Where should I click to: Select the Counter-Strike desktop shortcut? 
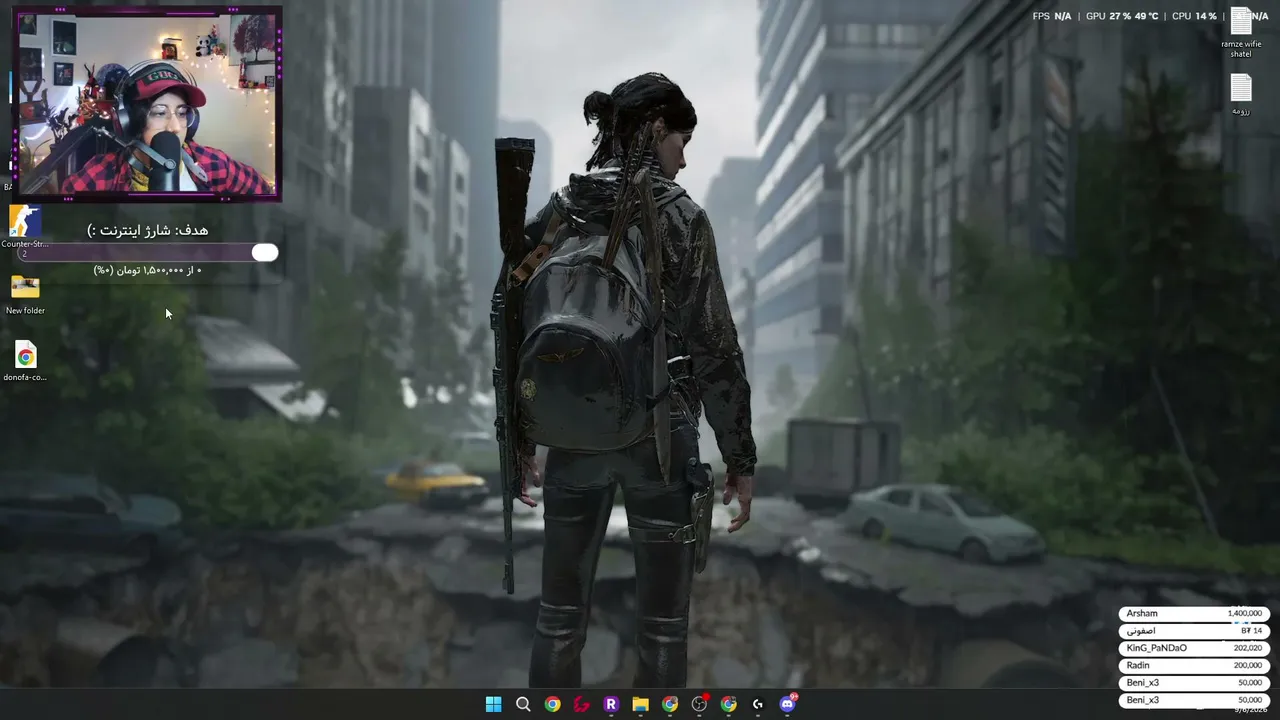pyautogui.click(x=25, y=227)
